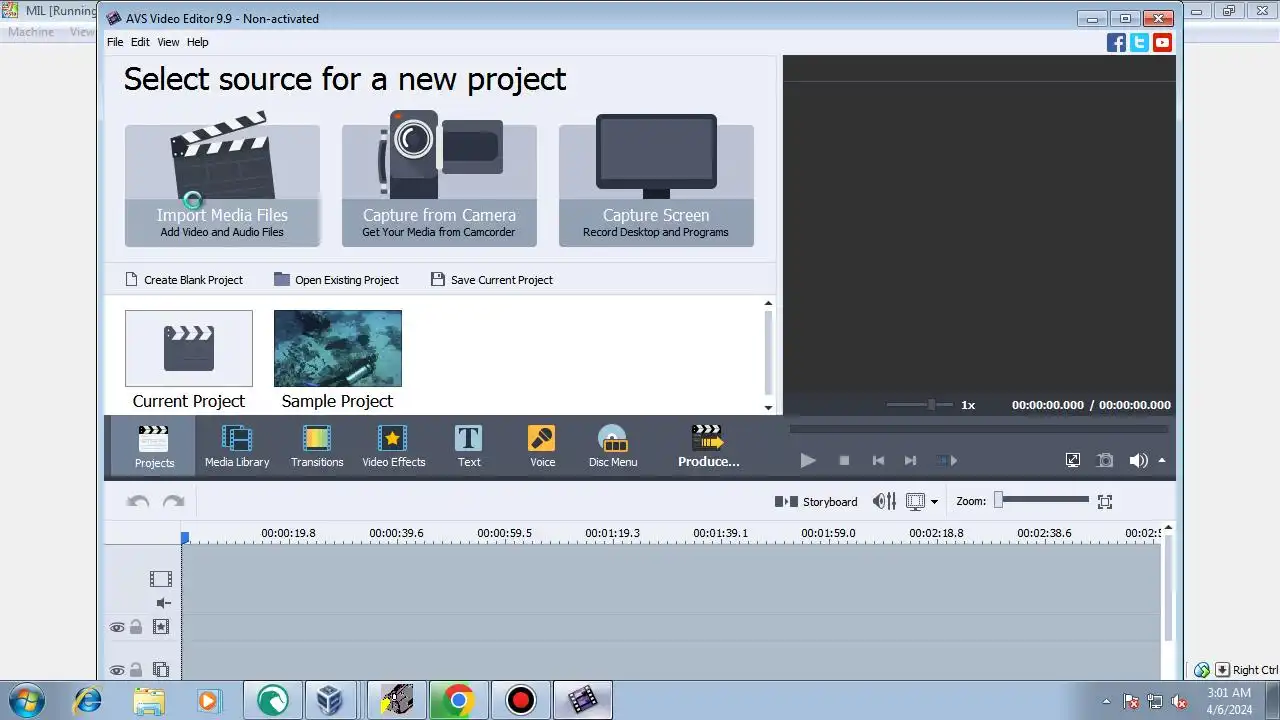The height and width of the screenshot is (720, 1280).
Task: Toggle visibility of video effects track
Action: 117,627
